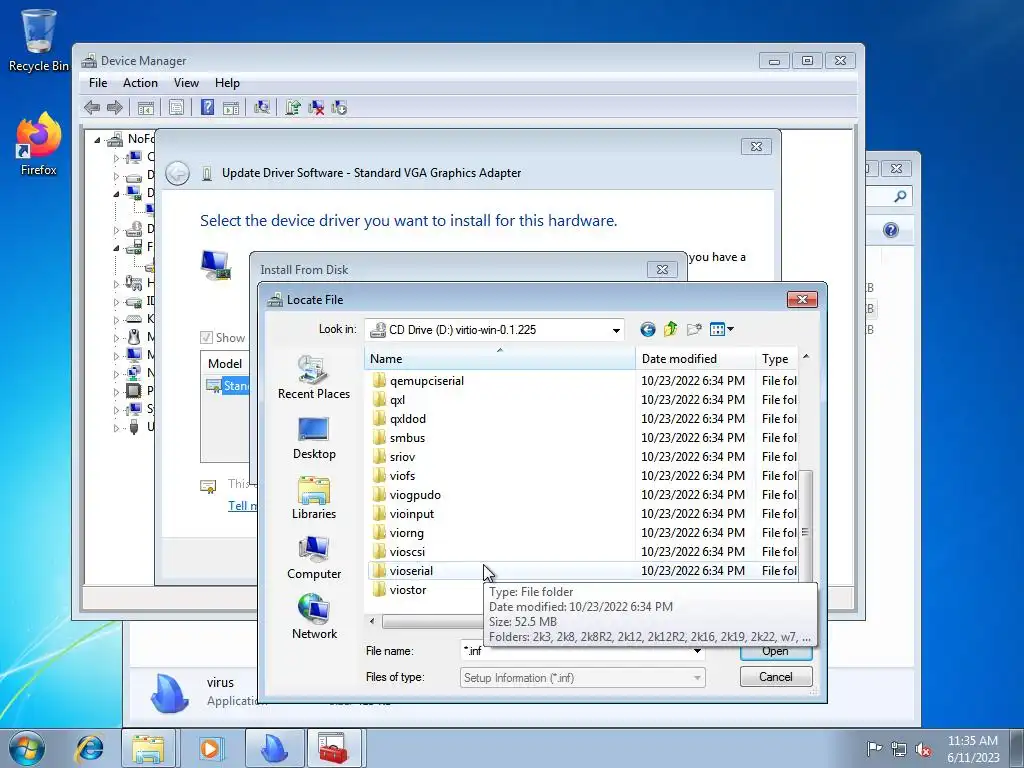Go up one folder level
The image size is (1024, 768).
tap(670, 329)
